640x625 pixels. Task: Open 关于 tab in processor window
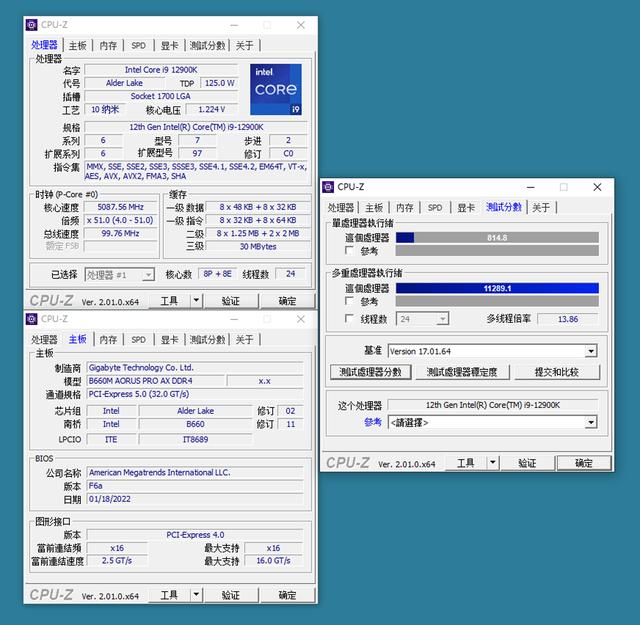(244, 45)
